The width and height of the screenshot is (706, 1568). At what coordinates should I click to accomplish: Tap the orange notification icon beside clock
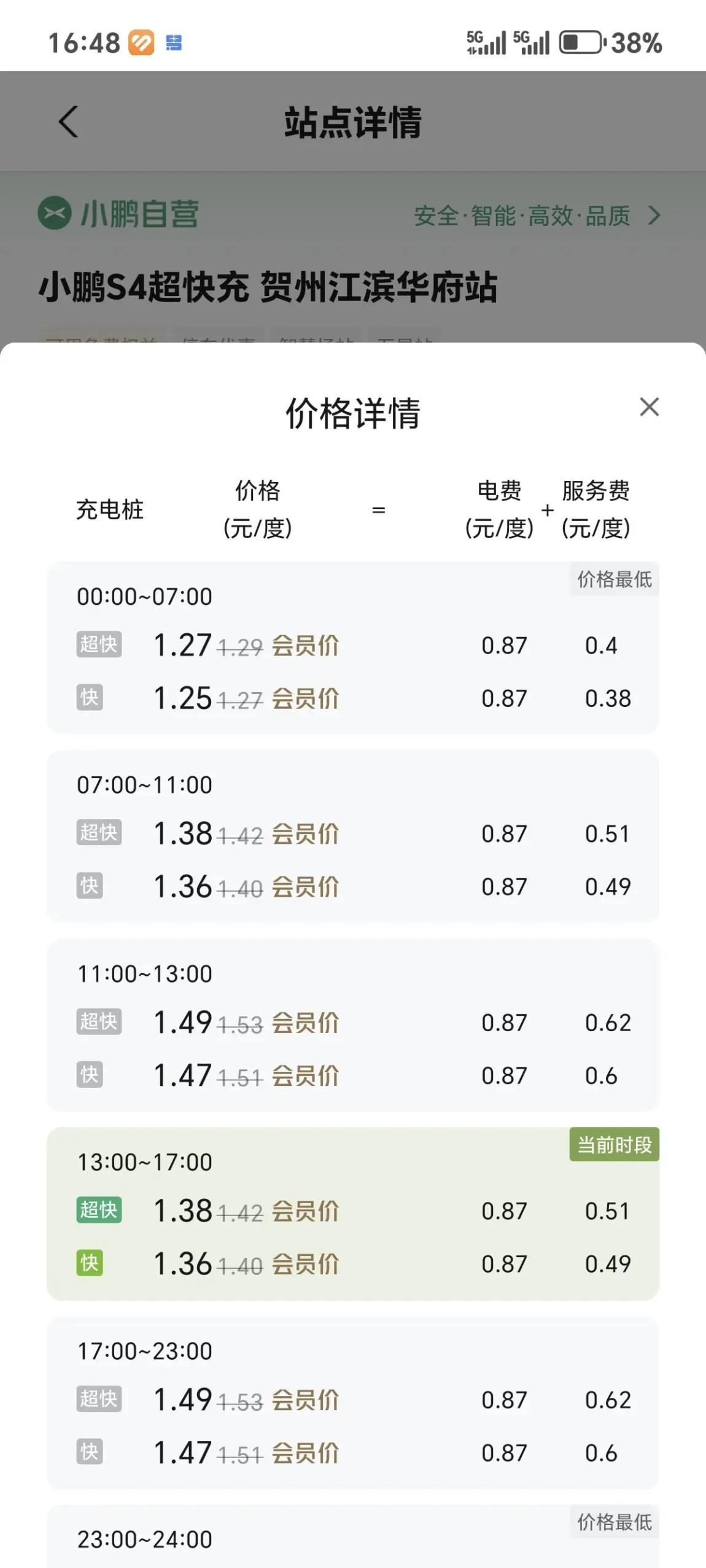[141, 43]
